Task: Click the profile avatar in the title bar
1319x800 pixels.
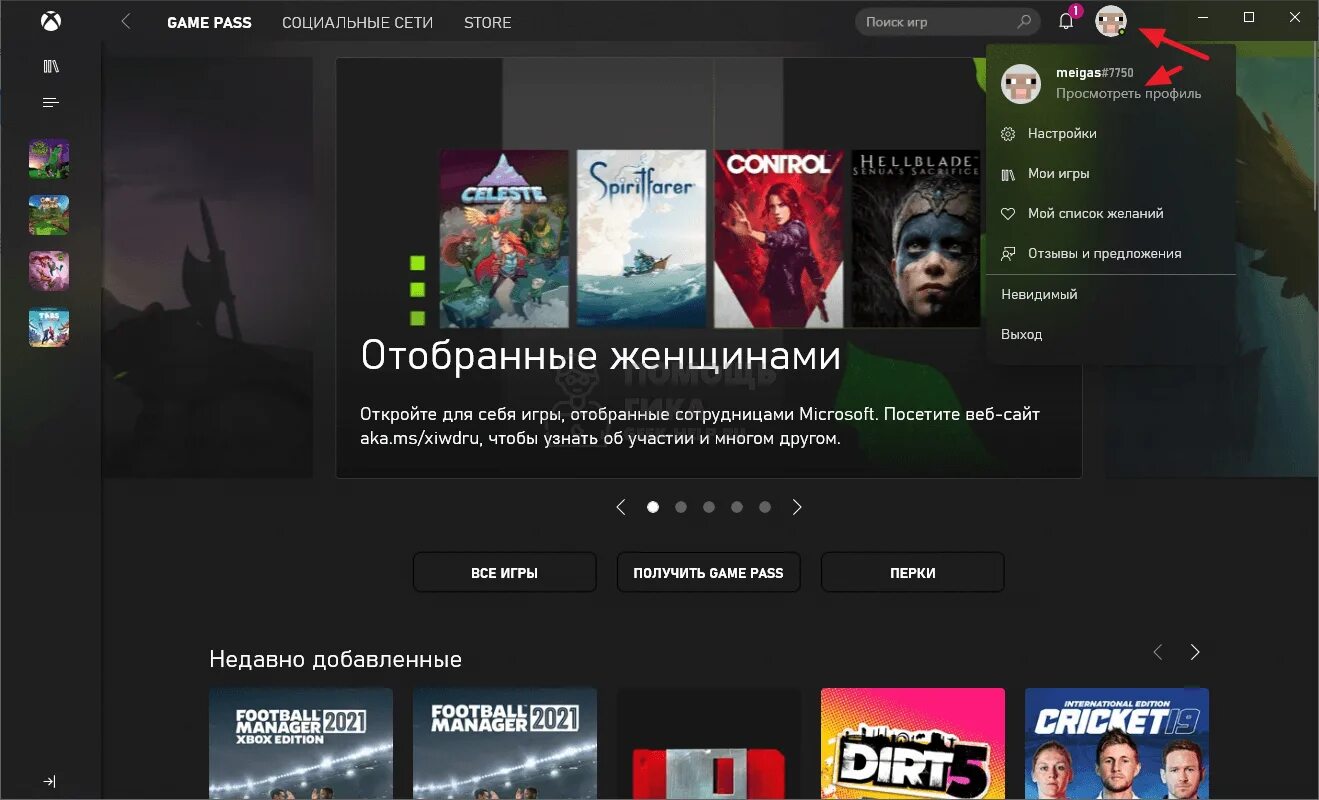Action: tap(1111, 21)
